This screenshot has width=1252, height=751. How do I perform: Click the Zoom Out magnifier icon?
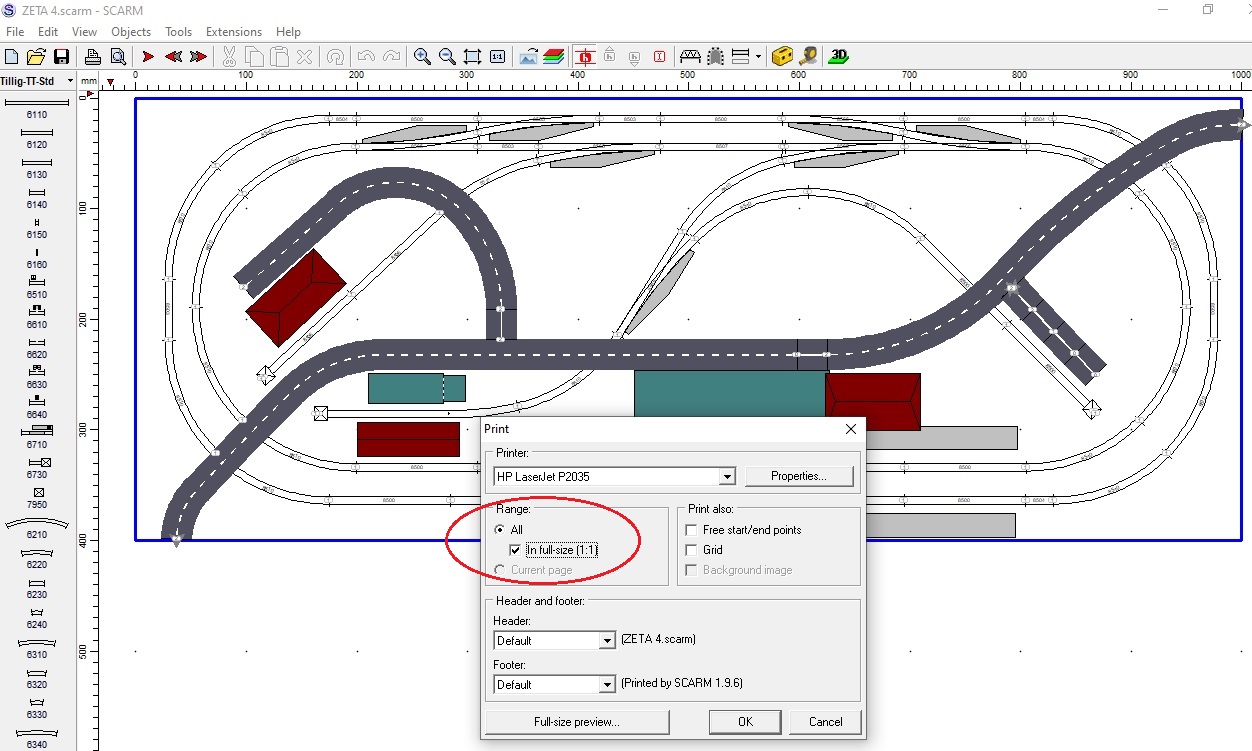pos(447,57)
